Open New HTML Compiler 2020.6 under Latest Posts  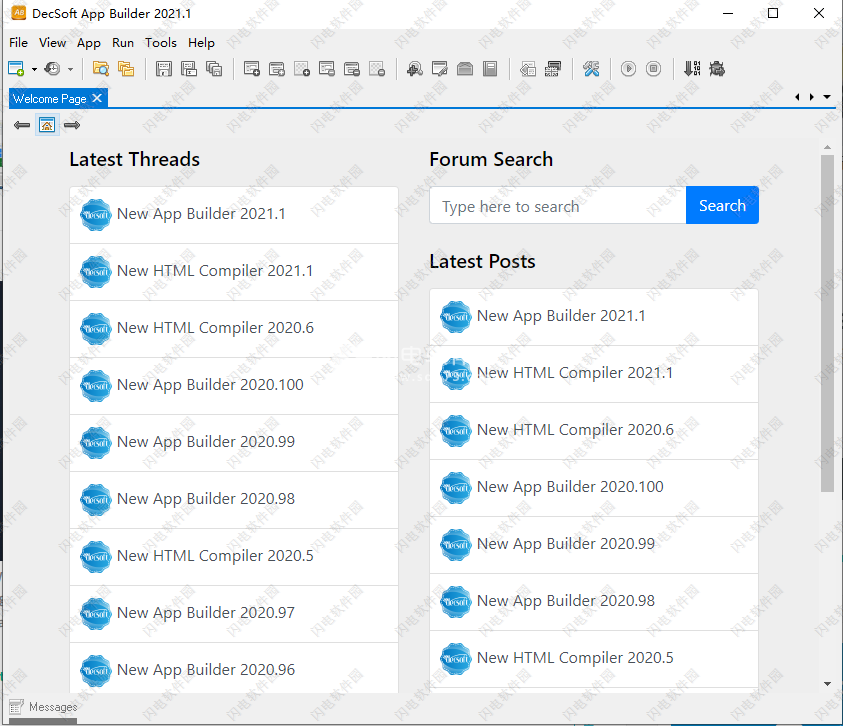(594, 431)
